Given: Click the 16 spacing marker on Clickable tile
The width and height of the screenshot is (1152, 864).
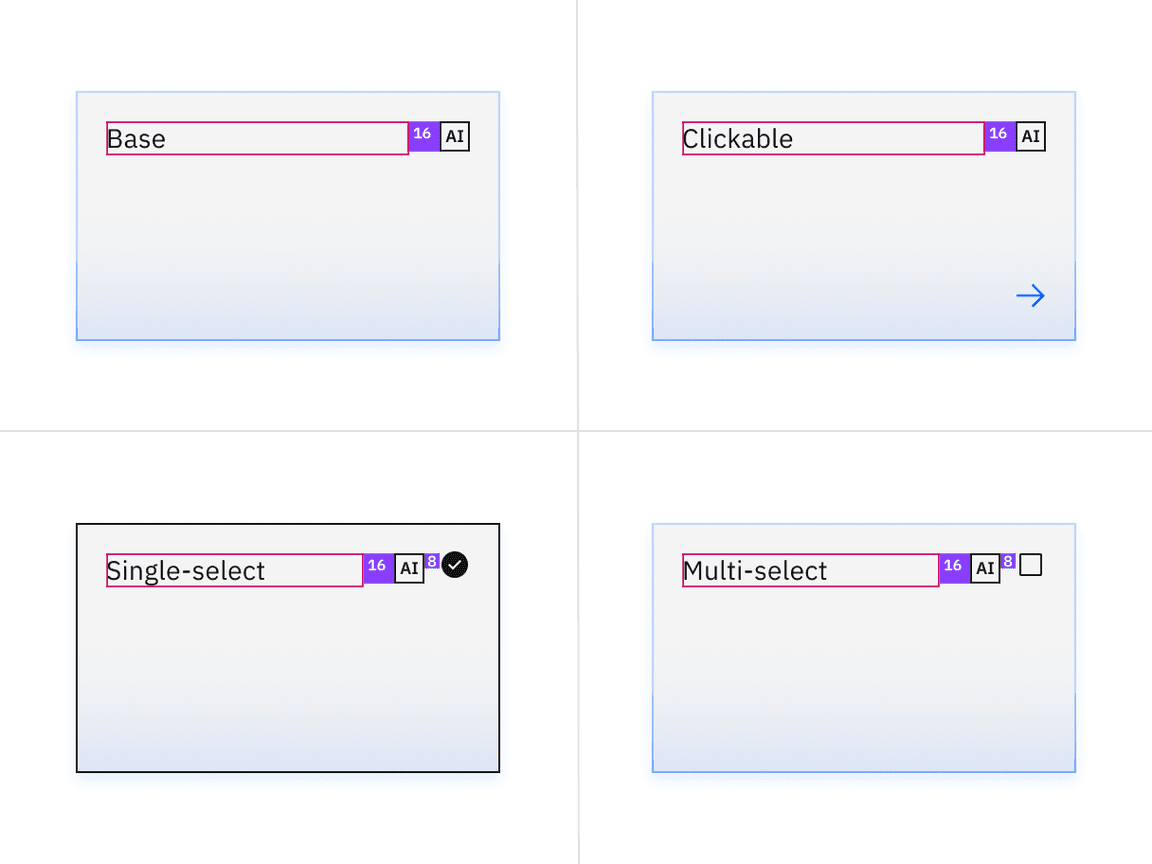Looking at the screenshot, I should [1000, 137].
